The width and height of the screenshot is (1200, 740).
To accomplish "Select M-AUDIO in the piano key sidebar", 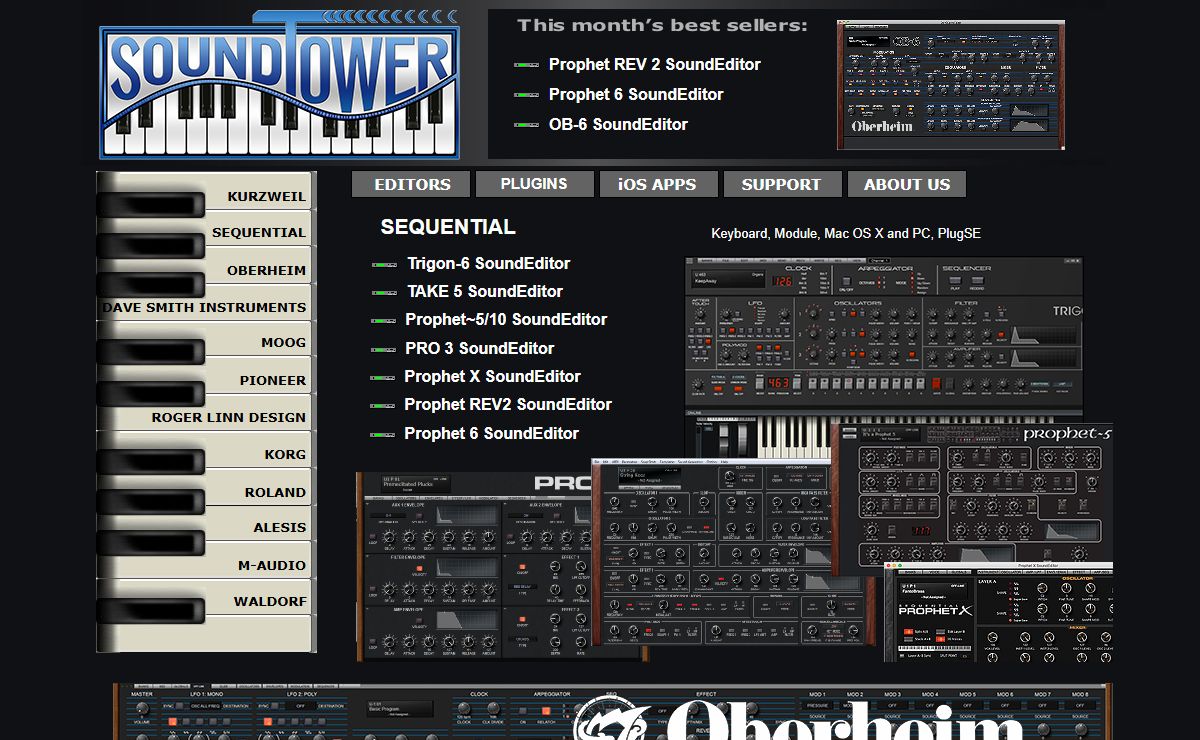I will 271,565.
